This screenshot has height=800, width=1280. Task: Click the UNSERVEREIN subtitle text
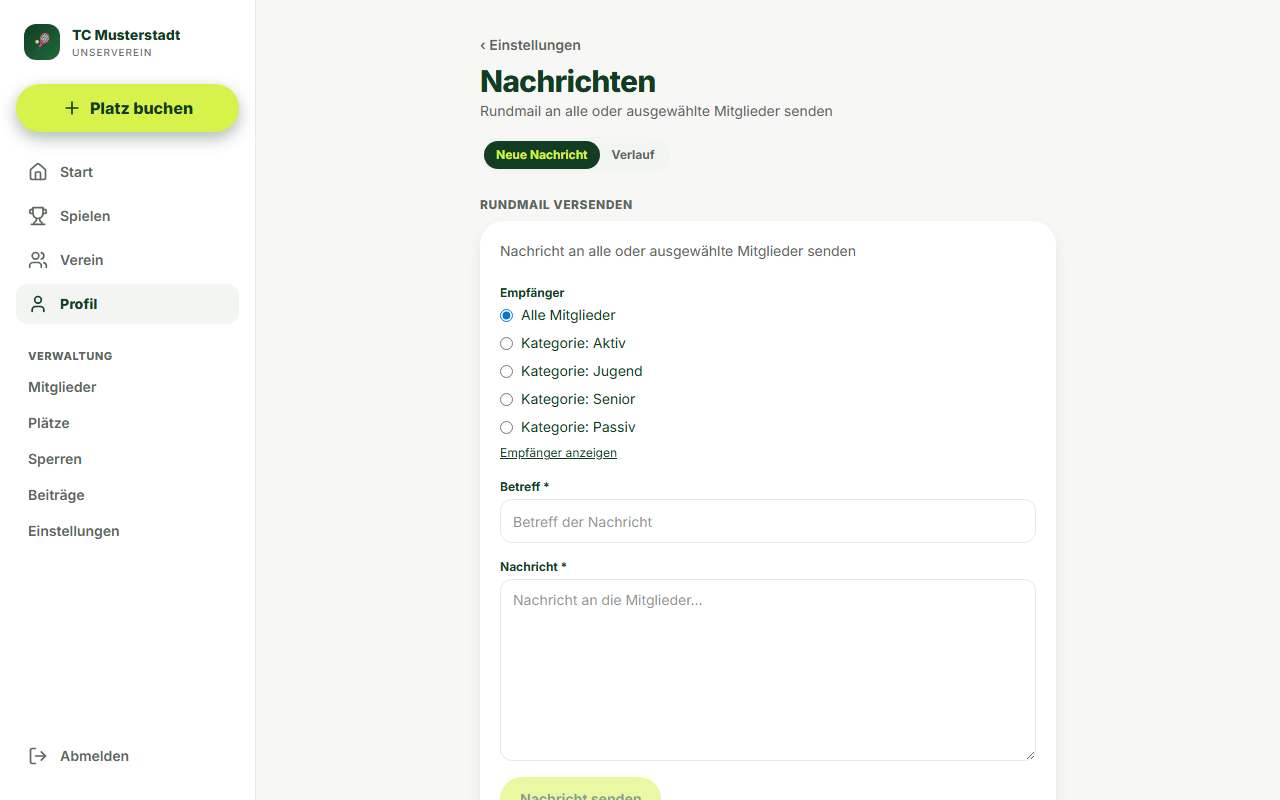coord(112,53)
